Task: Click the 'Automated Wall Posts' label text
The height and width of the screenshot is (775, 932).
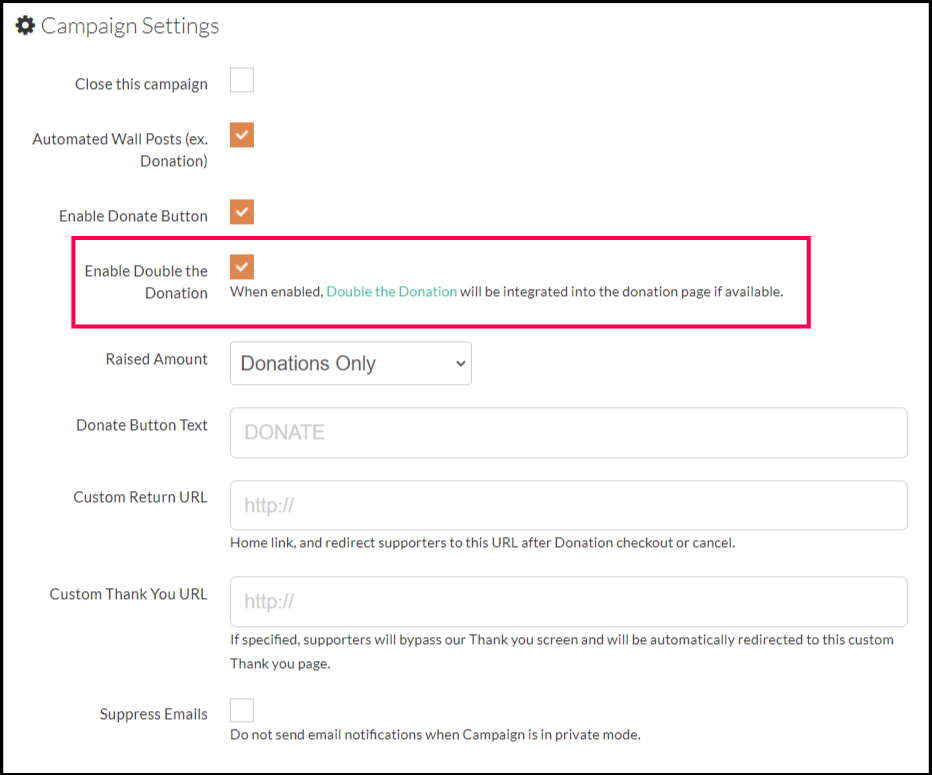Action: 120,150
